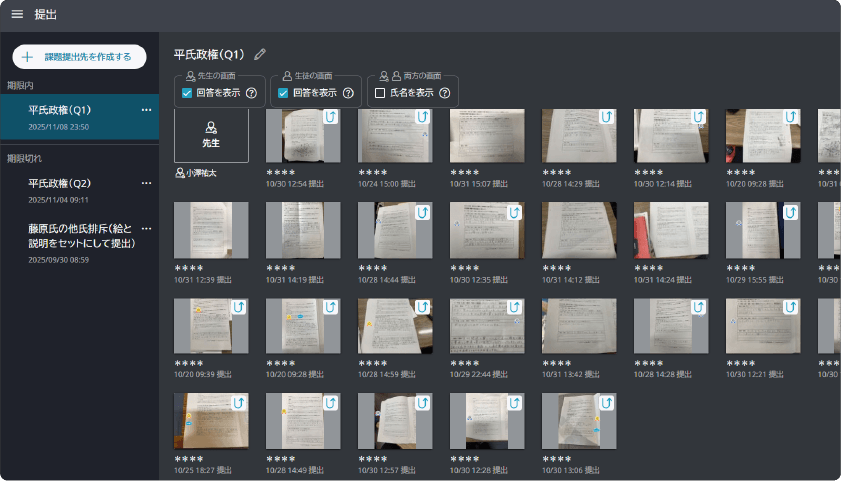Click return icon on 10/28 14:49 submission
This screenshot has width=841, height=481.
coord(331,402)
